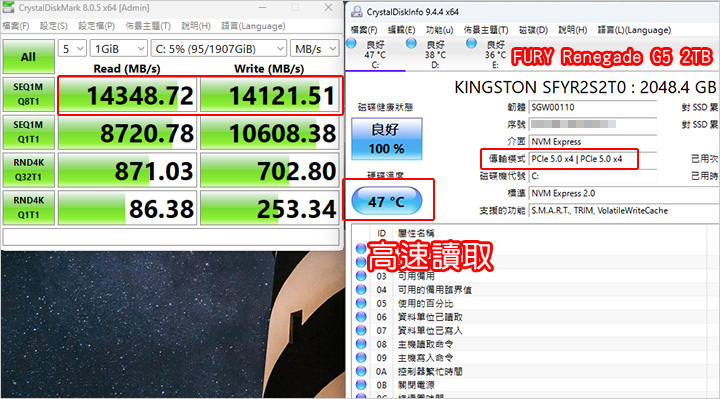
Task: Start the SEQ1M Q1T1 test
Action: click(28, 132)
